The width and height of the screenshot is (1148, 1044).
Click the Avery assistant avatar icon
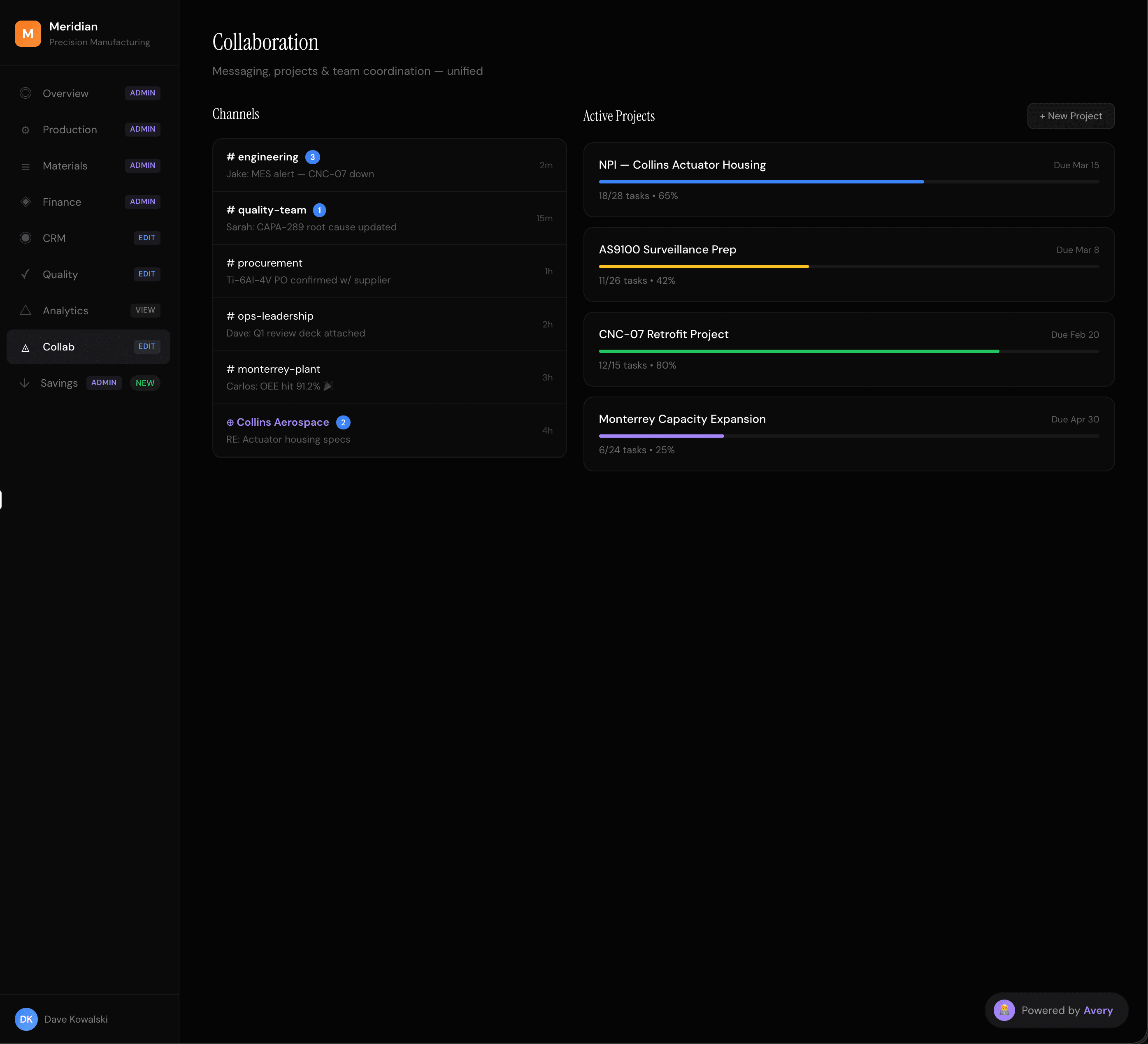coord(1004,1010)
